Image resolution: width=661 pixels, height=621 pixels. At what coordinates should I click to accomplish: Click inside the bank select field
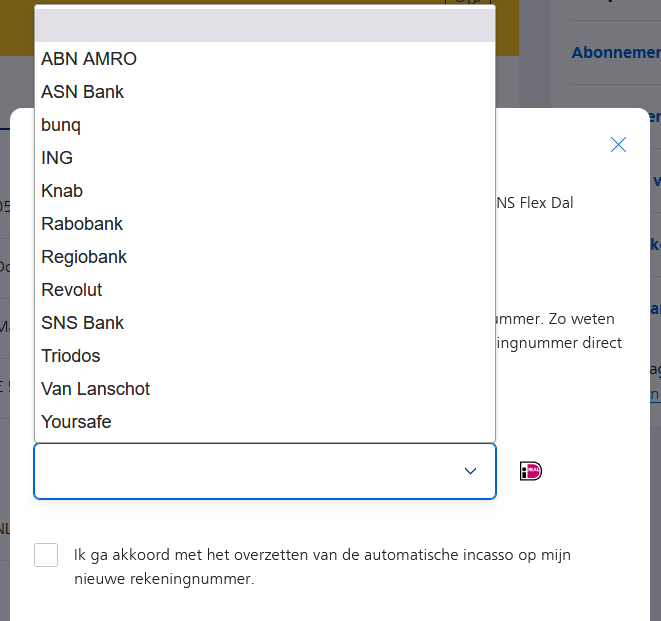point(240,471)
